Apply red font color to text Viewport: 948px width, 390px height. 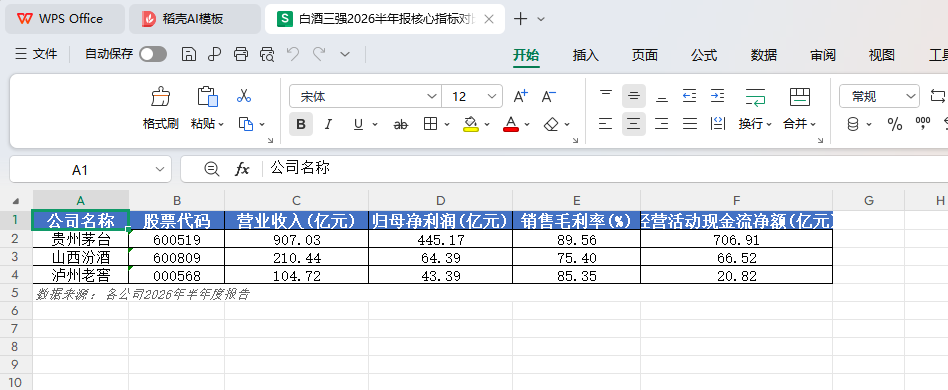(511, 124)
